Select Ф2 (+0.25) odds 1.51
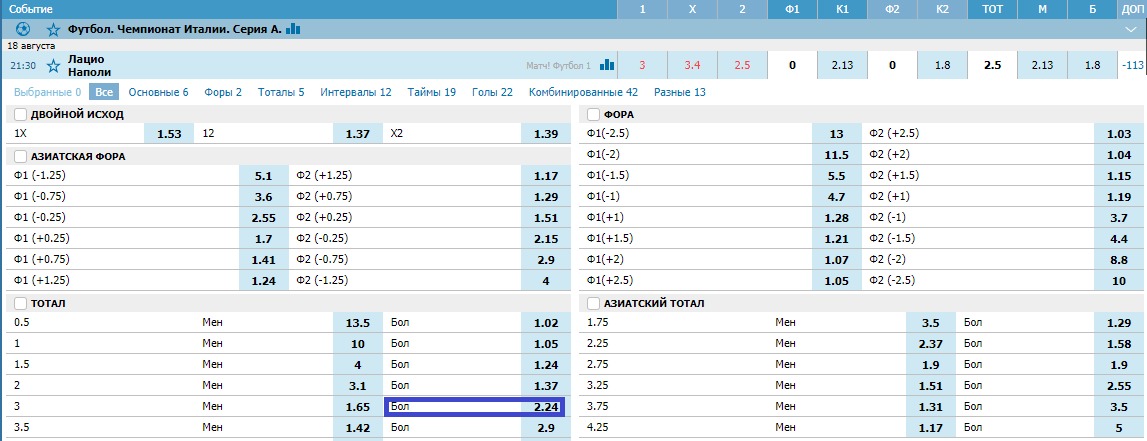This screenshot has width=1147, height=441. pyautogui.click(x=546, y=217)
